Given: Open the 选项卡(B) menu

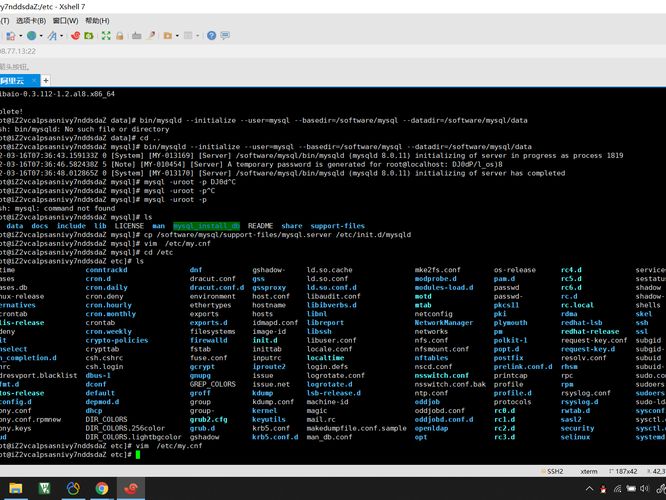Looking at the screenshot, I should coord(31,21).
